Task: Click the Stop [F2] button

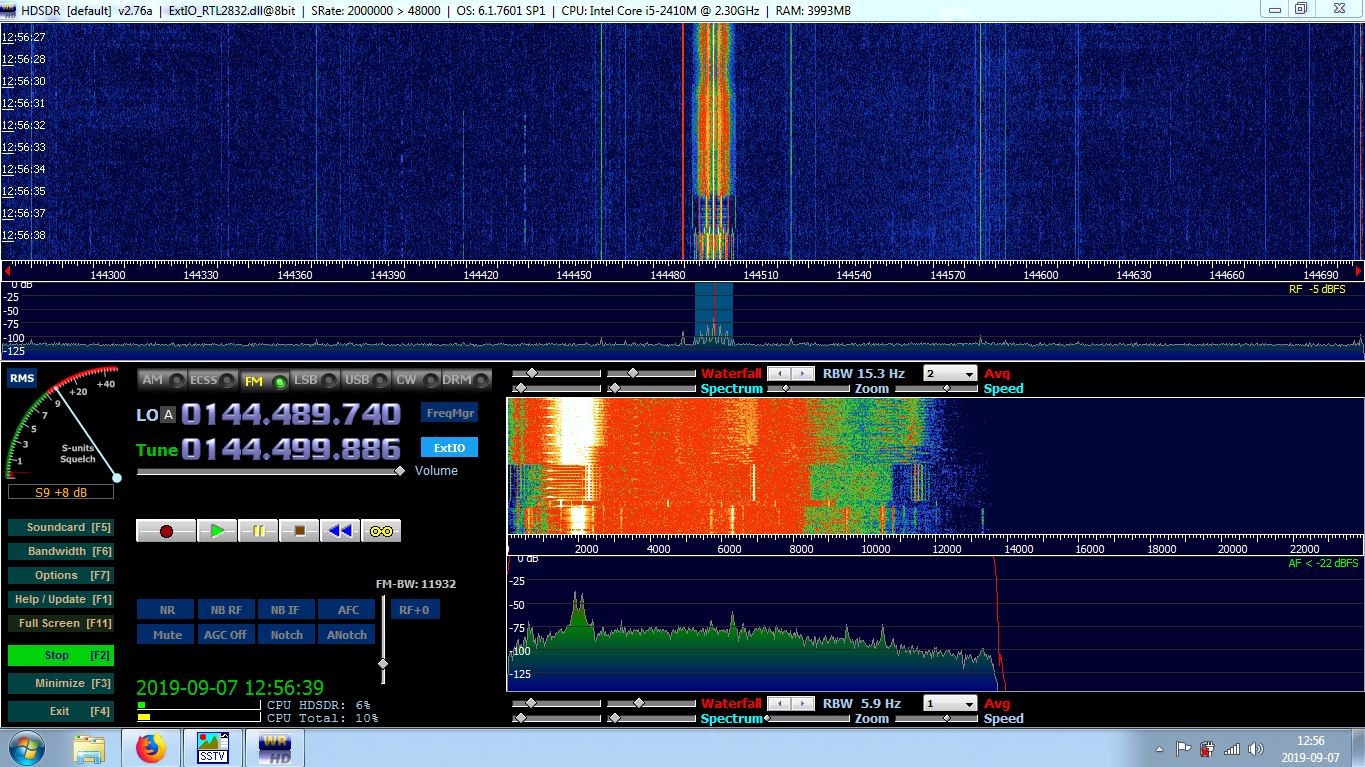Action: click(60, 655)
